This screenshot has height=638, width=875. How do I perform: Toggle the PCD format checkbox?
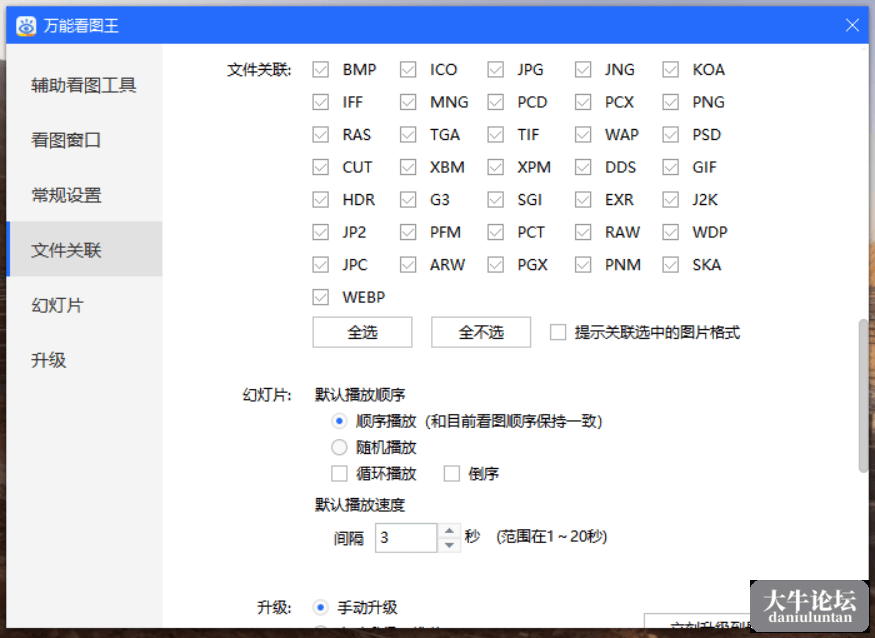tap(496, 102)
